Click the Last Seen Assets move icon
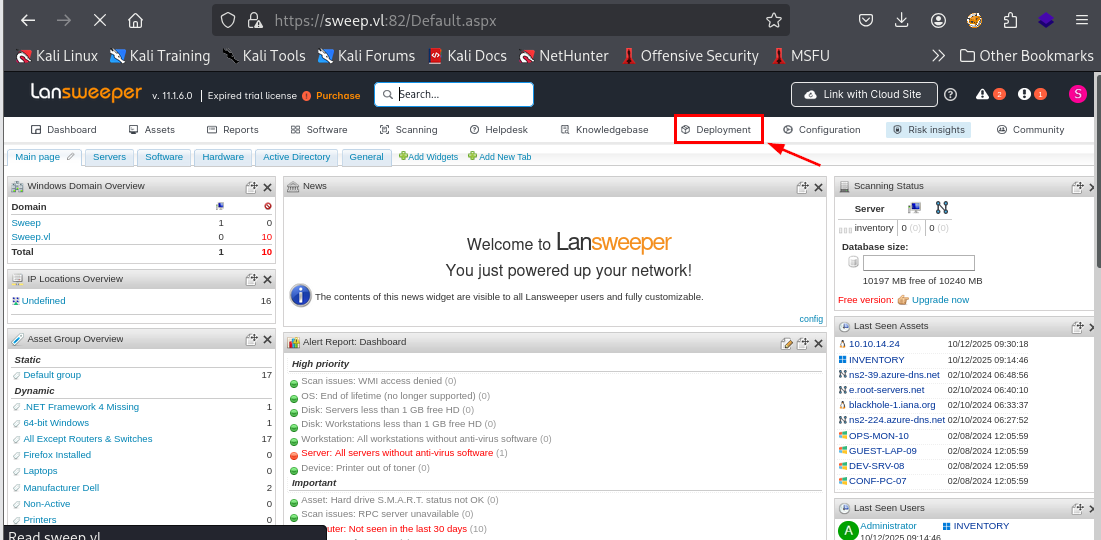This screenshot has height=540, width=1101. point(1077,327)
